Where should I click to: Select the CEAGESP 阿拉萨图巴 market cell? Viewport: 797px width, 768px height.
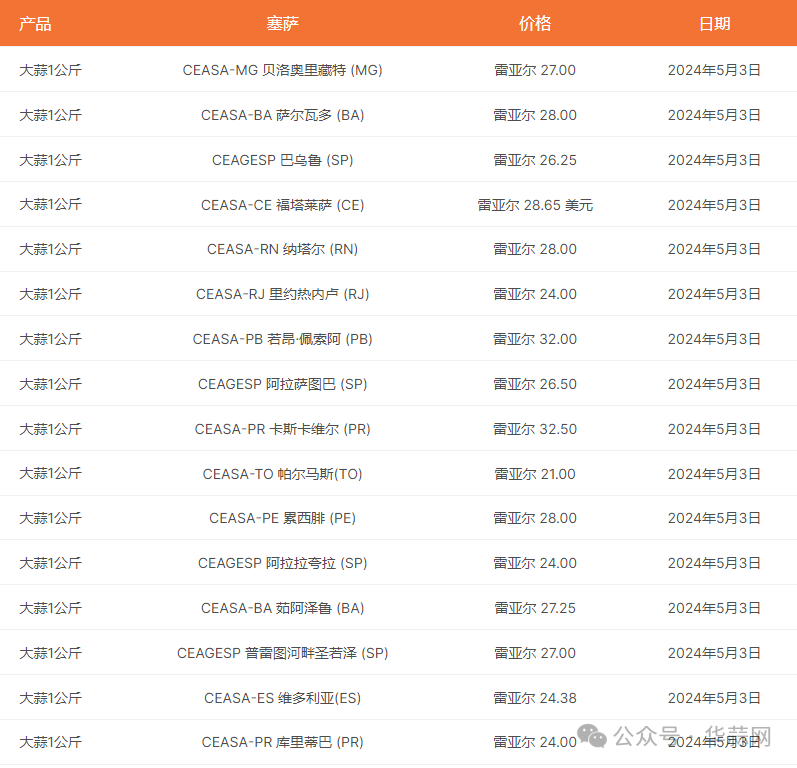282,384
